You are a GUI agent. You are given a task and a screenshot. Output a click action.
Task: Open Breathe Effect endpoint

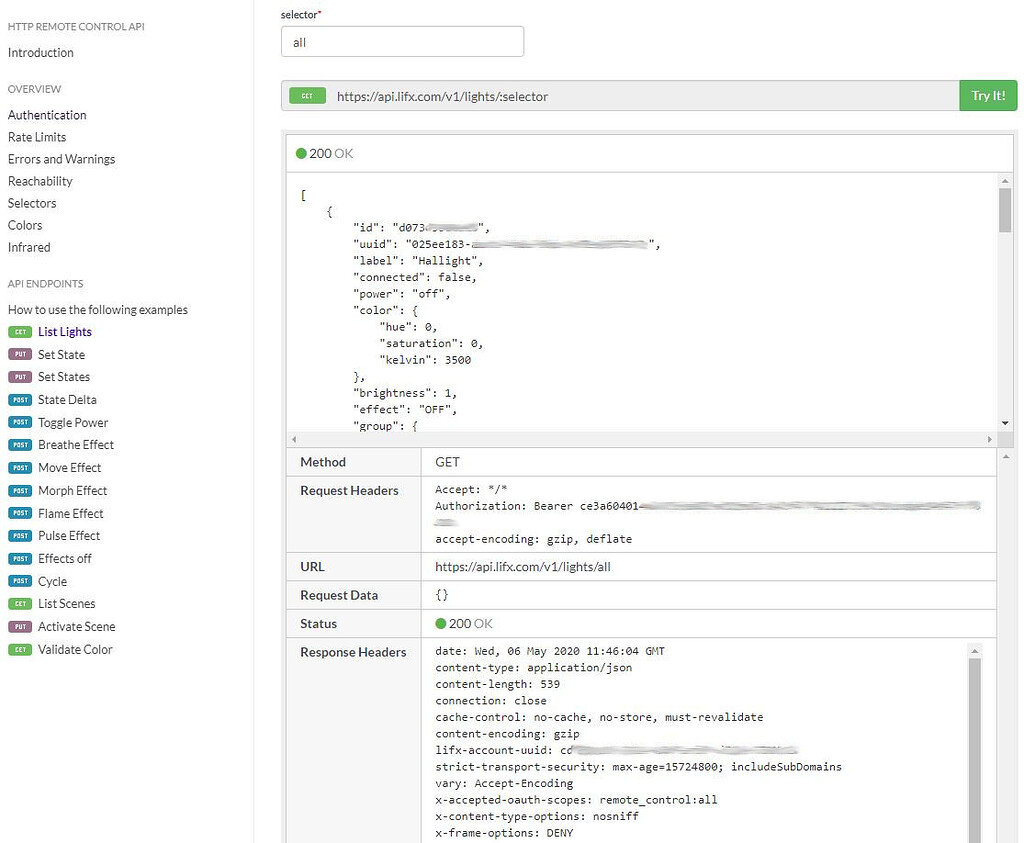click(x=76, y=445)
